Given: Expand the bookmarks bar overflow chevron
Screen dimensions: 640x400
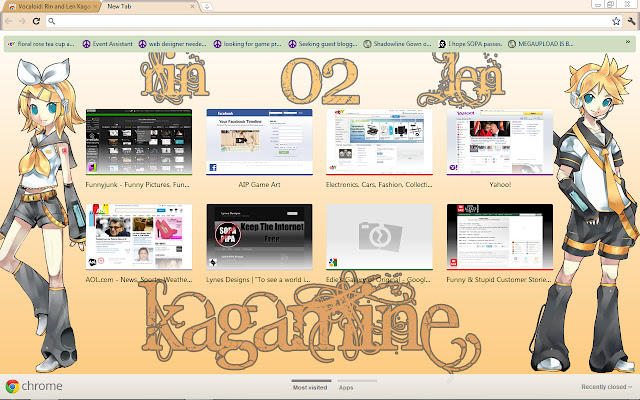Looking at the screenshot, I should (x=628, y=42).
